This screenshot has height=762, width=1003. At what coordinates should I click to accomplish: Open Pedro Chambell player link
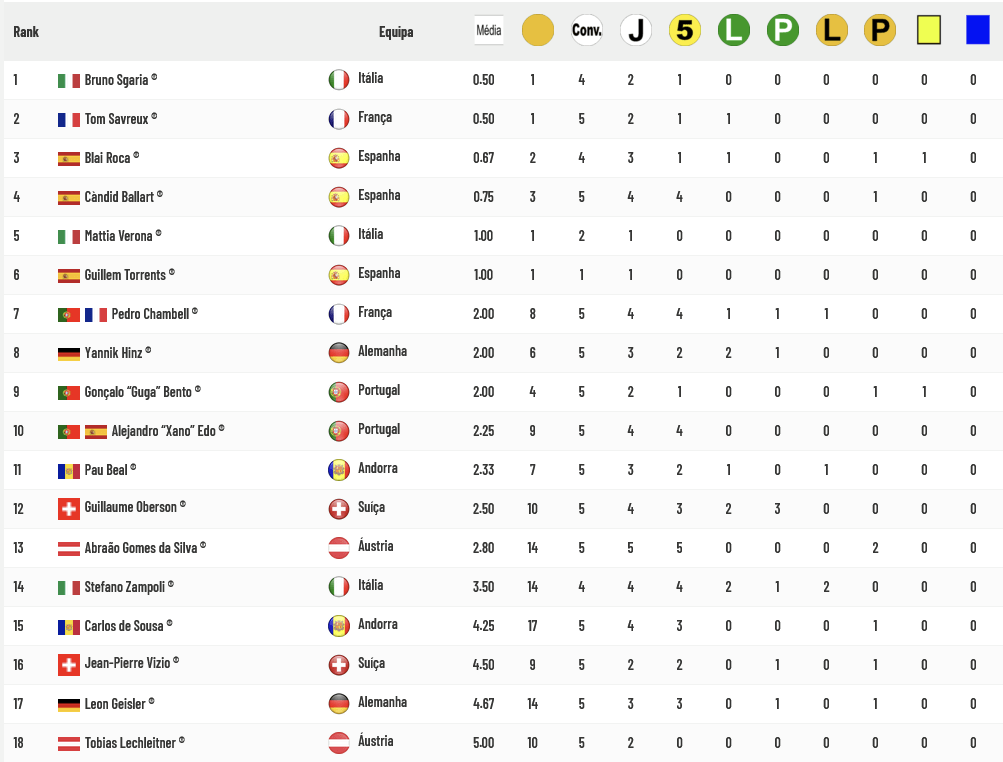pyautogui.click(x=150, y=314)
